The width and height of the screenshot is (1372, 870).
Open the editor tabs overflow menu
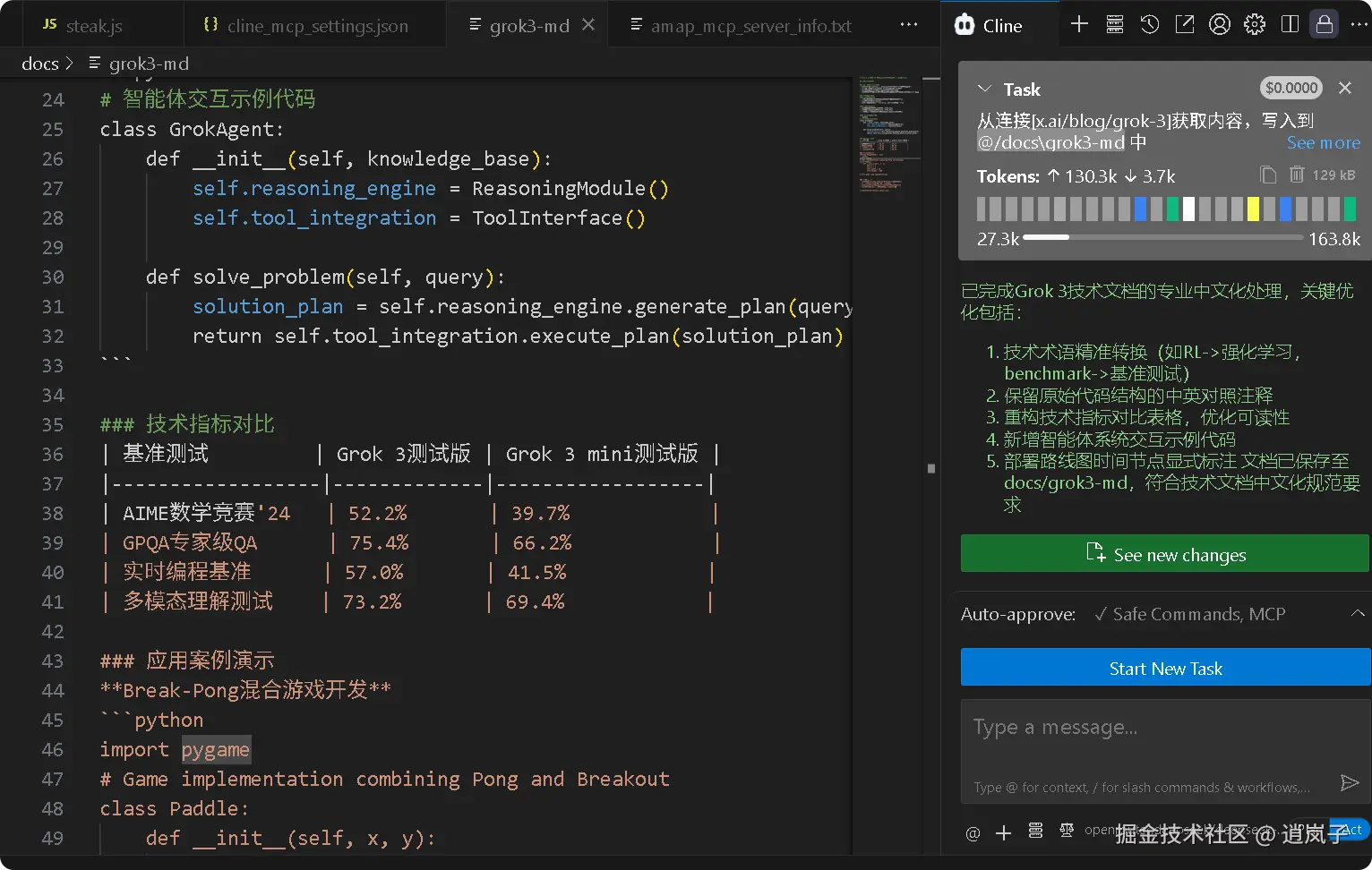click(x=909, y=25)
